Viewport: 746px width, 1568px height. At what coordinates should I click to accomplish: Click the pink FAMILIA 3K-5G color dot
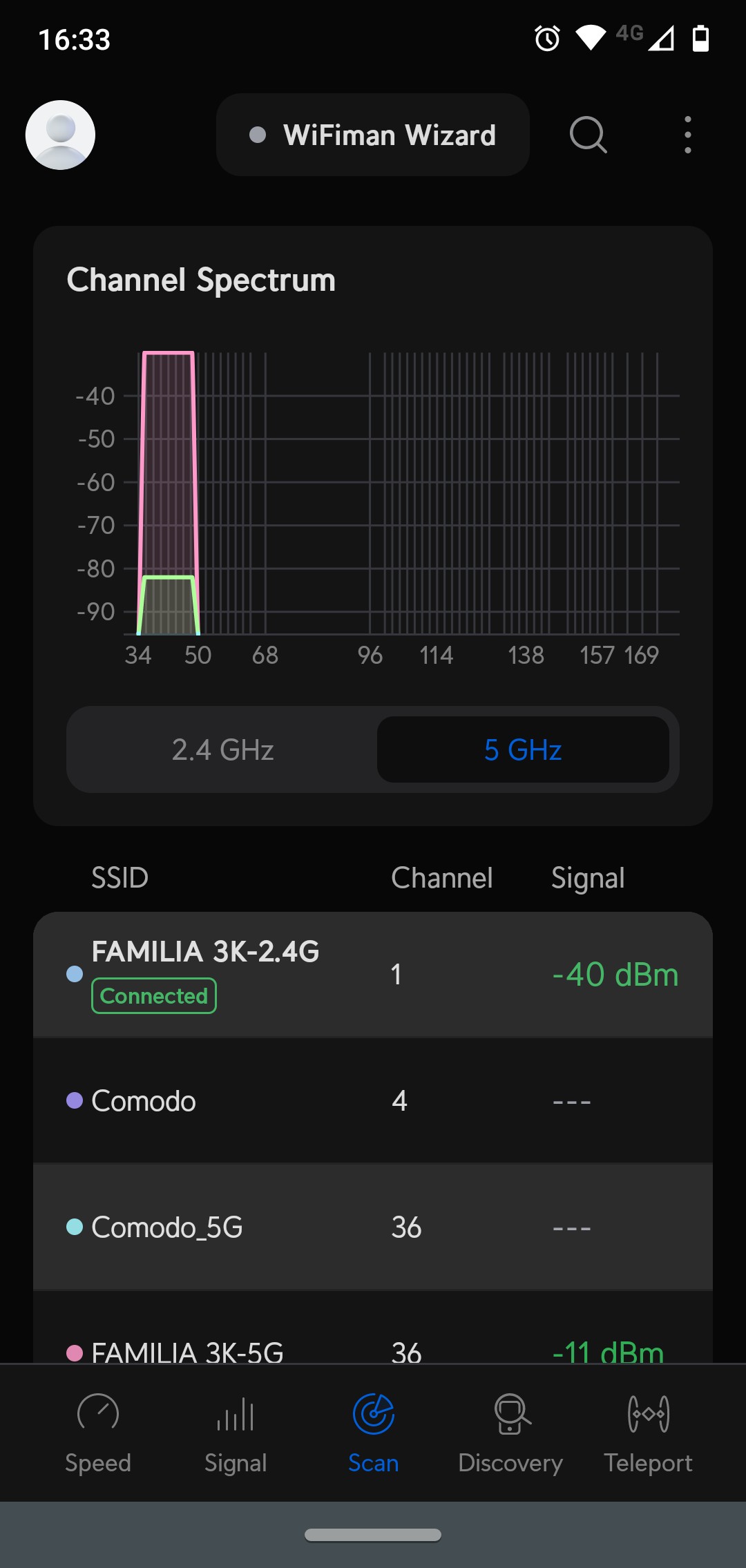[75, 1352]
